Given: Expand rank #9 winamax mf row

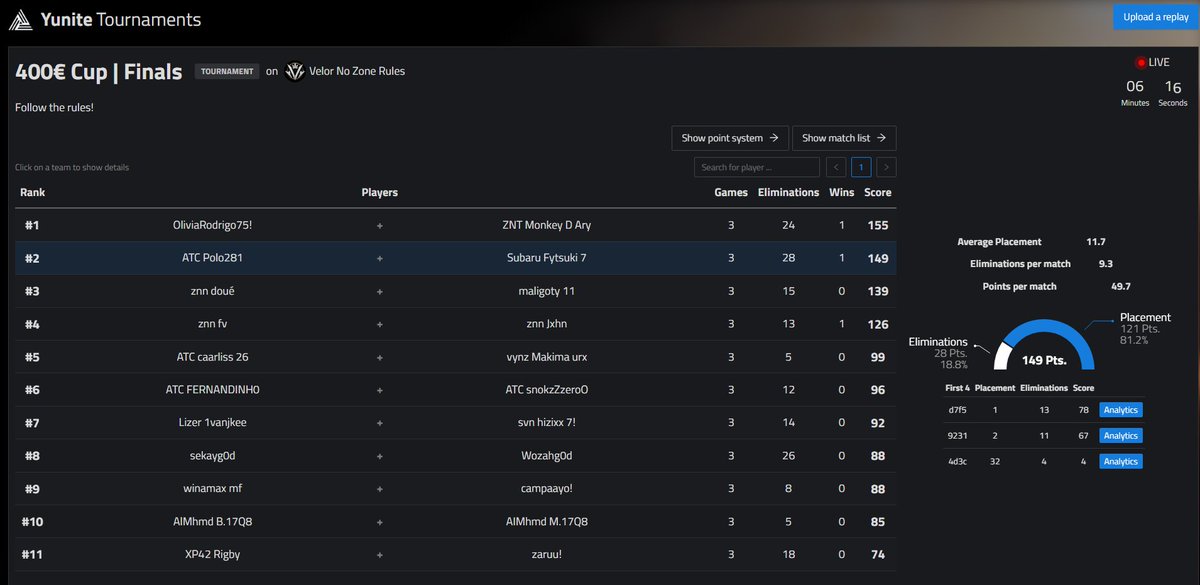Looking at the screenshot, I should click(456, 488).
